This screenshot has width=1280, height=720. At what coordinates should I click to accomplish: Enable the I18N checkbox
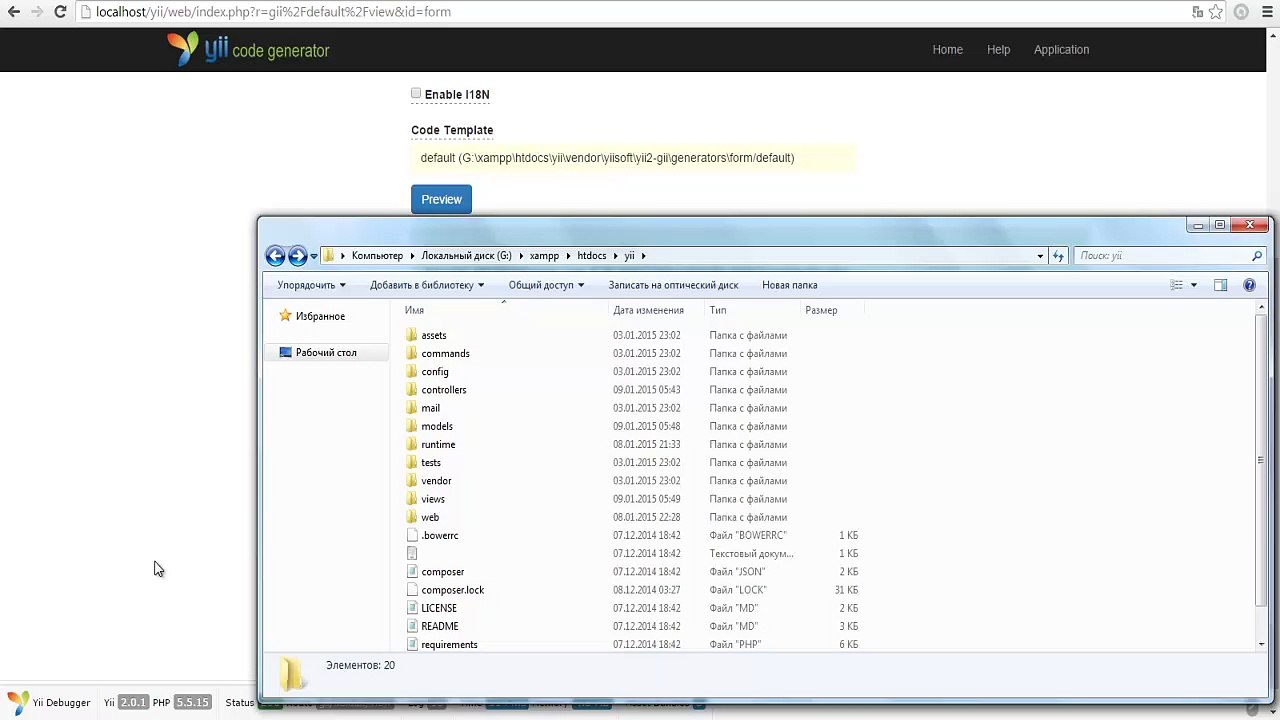tap(416, 94)
